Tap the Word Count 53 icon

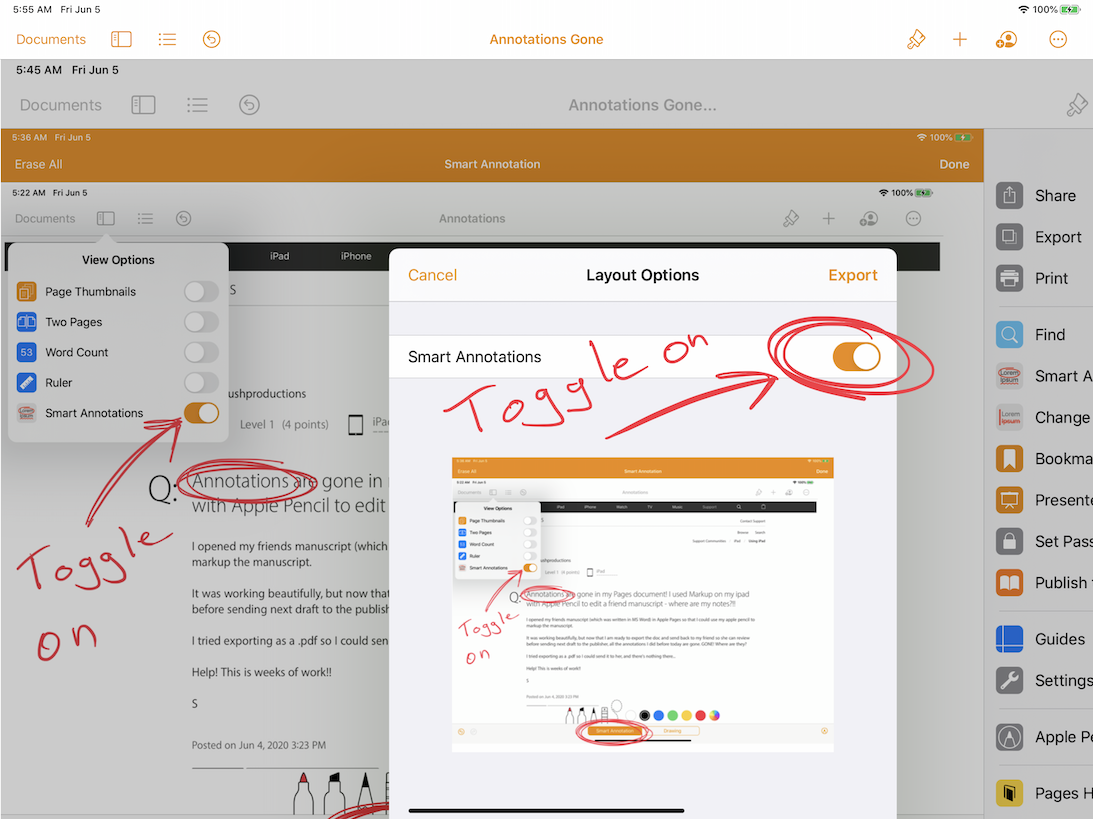coord(26,352)
